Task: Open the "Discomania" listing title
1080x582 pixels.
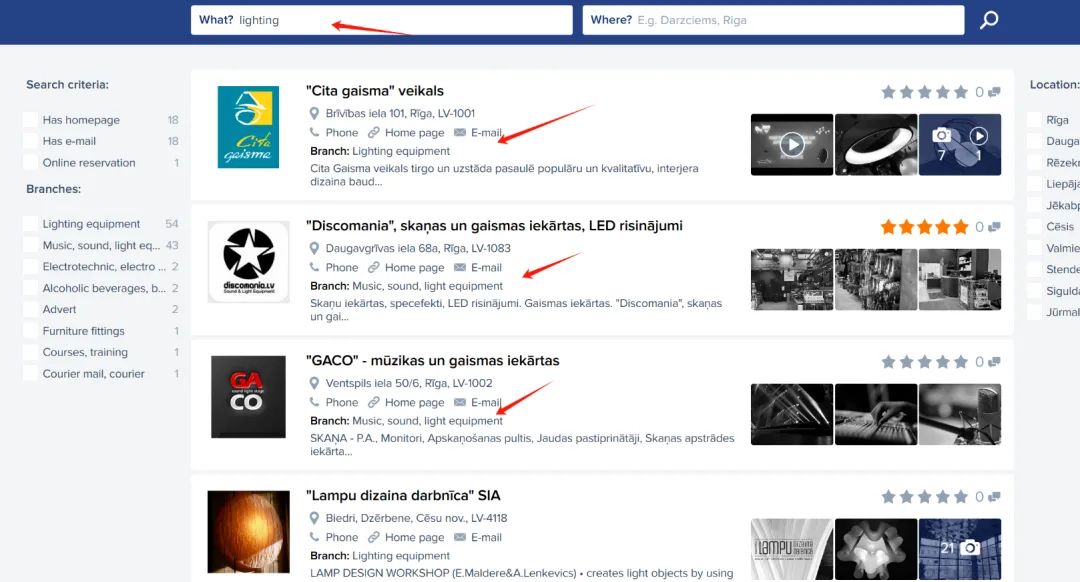Action: point(494,226)
